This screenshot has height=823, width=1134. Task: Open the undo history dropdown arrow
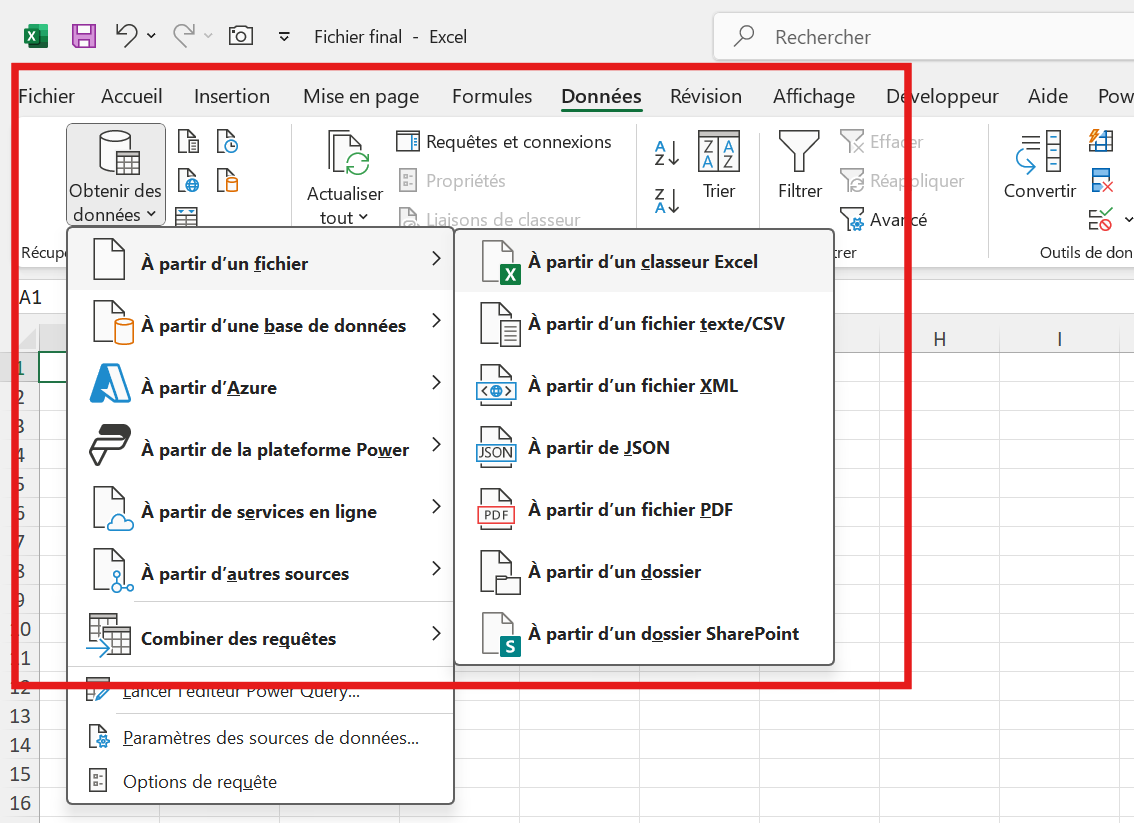pyautogui.click(x=151, y=35)
